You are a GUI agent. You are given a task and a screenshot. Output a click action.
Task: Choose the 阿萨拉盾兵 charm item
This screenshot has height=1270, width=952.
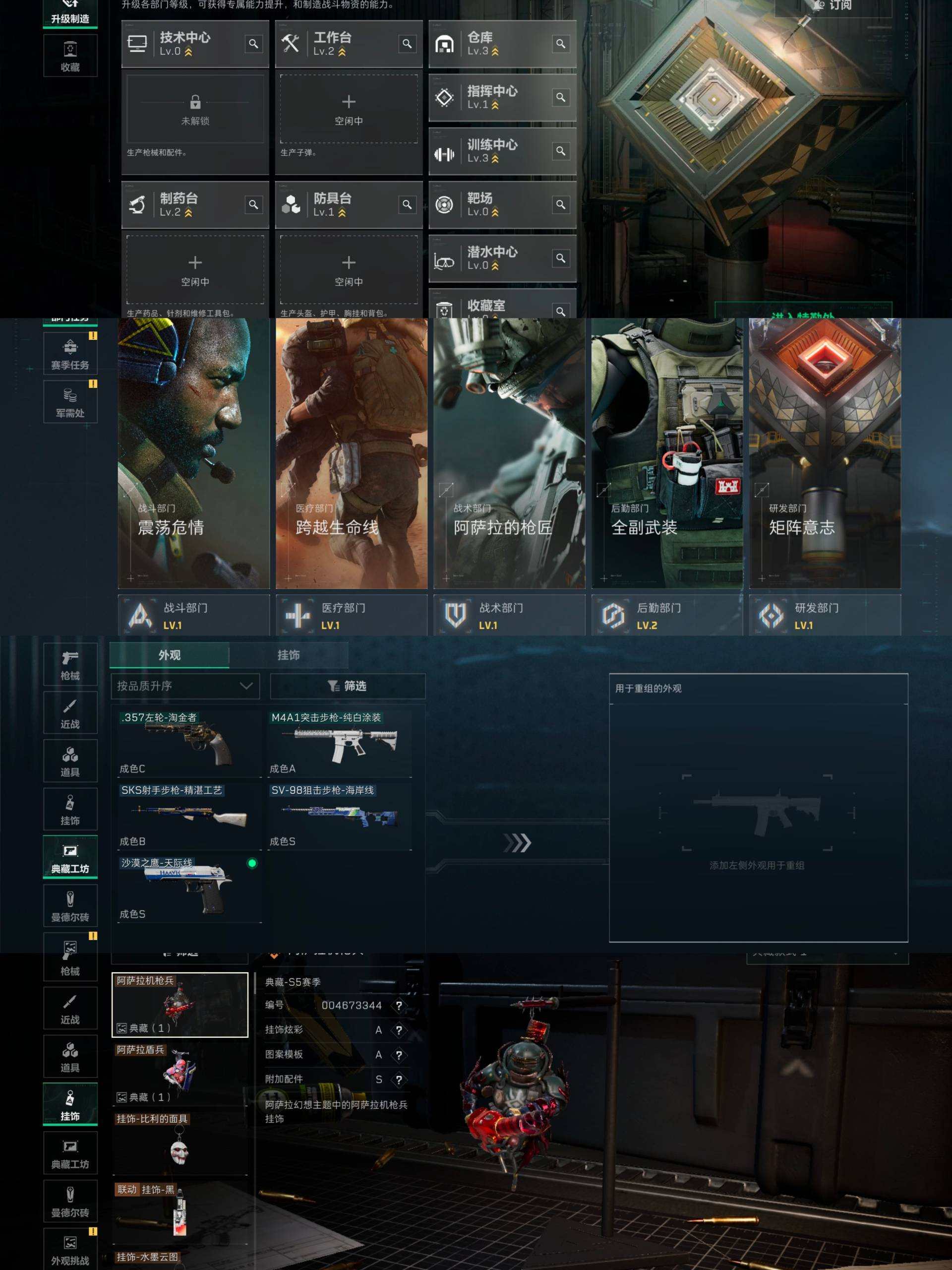pos(180,1073)
